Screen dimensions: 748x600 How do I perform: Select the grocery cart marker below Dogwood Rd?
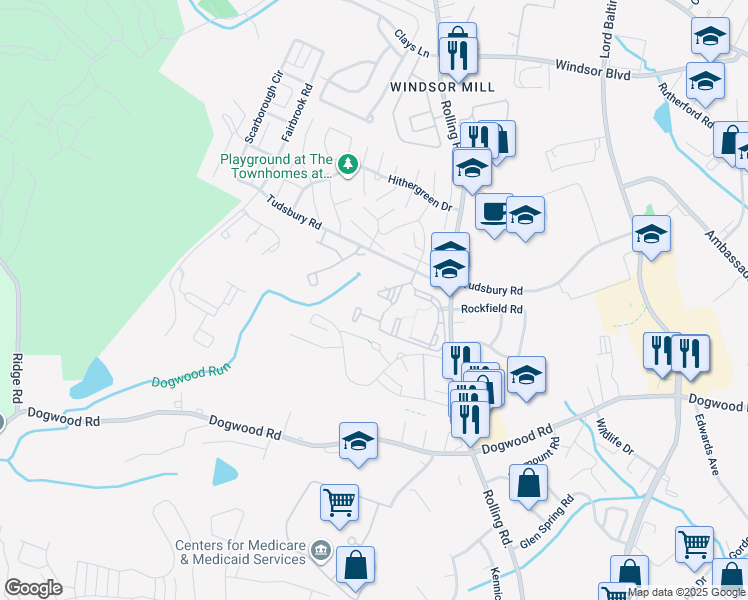[339, 505]
